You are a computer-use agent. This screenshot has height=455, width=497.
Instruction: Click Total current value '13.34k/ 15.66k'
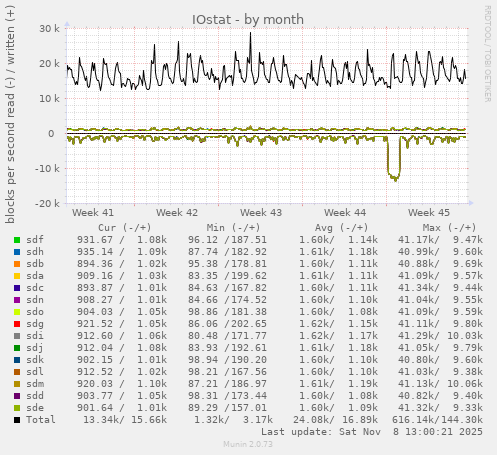(125, 420)
